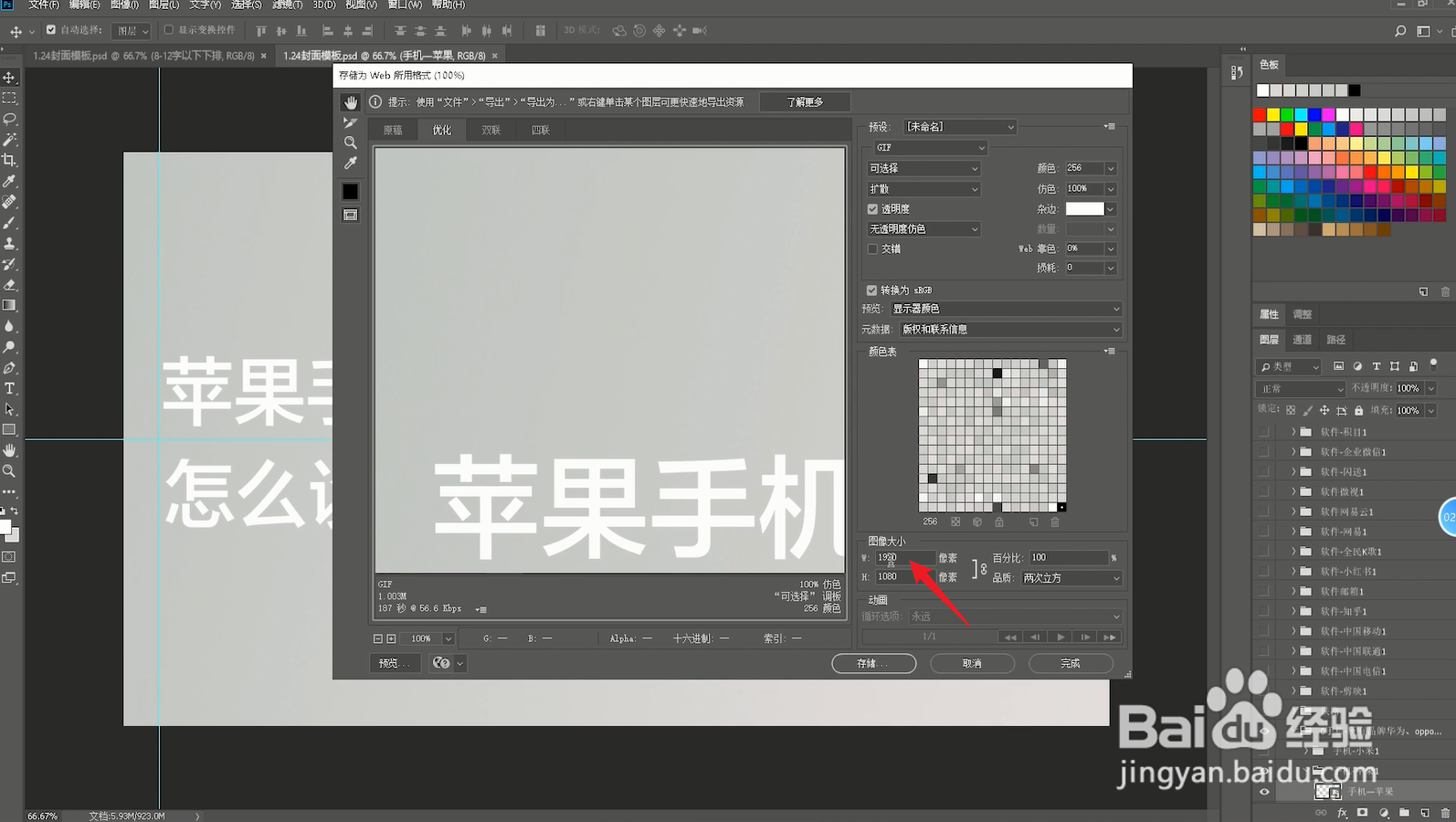This screenshot has height=822, width=1456.
Task: Select the Horizontal Type tool in toolbar
Action: click(x=10, y=388)
